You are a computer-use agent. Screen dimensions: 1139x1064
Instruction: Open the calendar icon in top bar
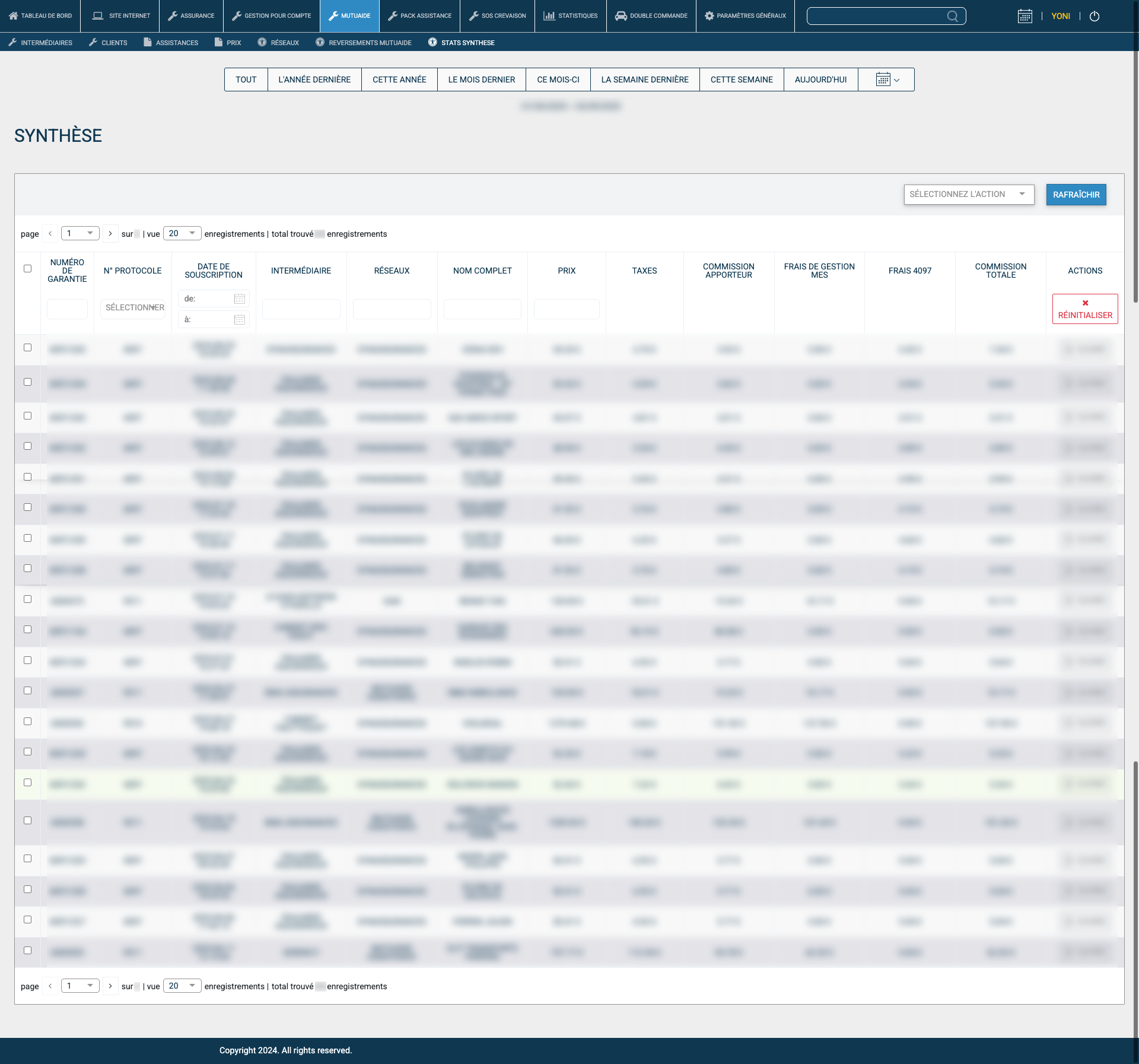coord(1025,16)
